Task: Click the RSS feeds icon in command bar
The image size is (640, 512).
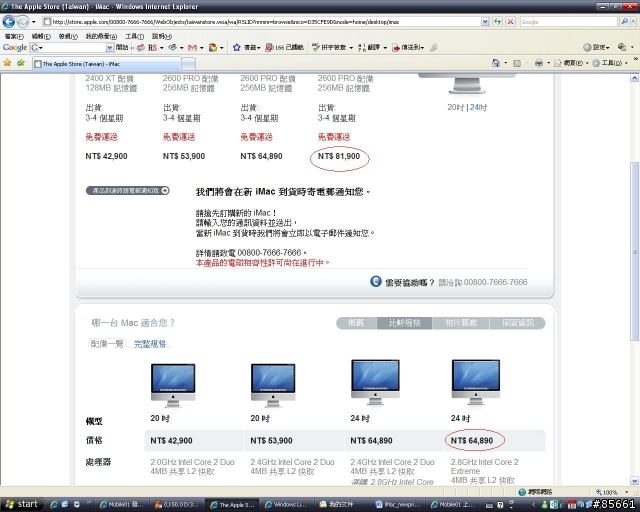Action: [x=517, y=63]
